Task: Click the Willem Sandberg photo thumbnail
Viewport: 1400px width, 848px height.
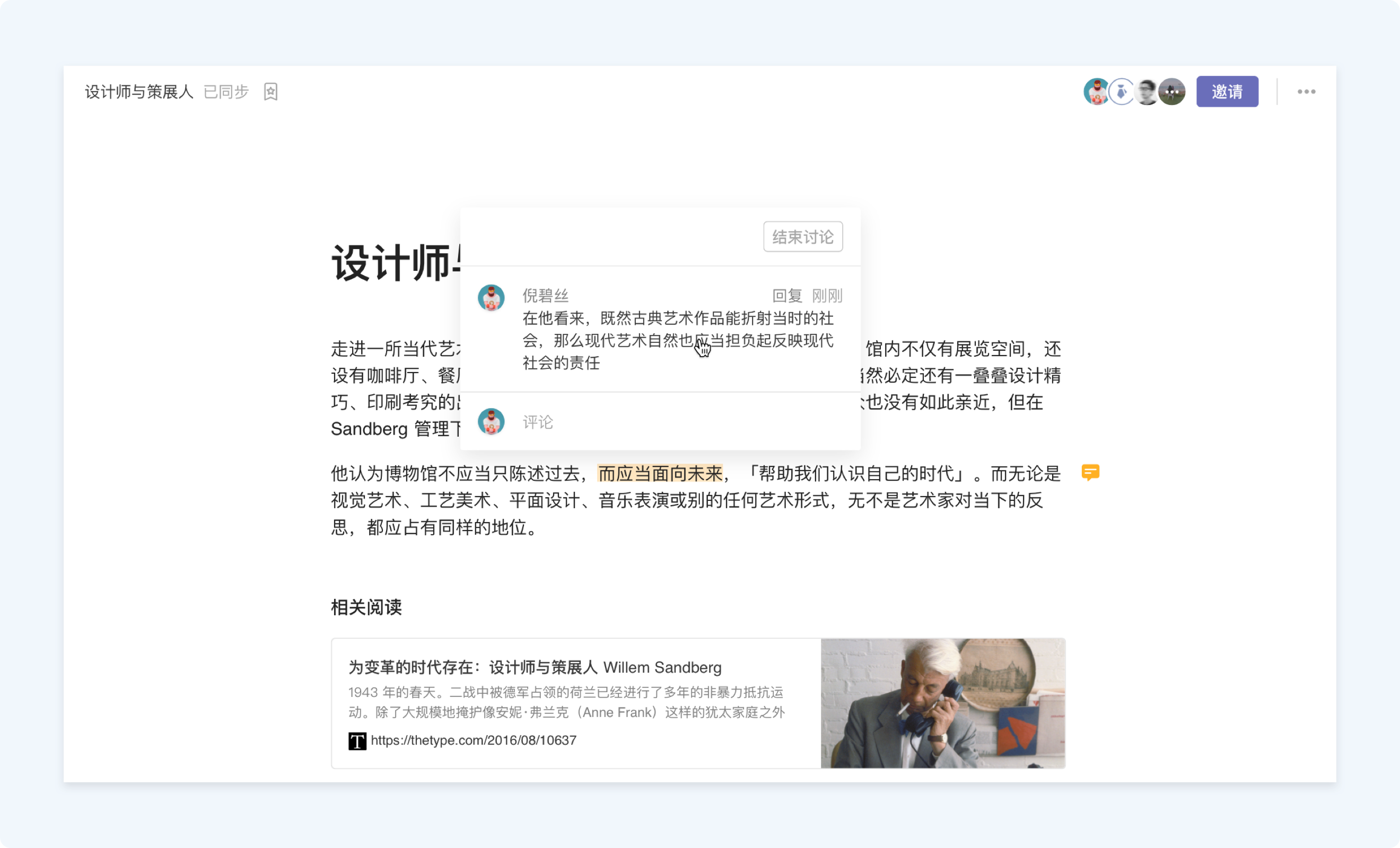Action: [x=943, y=703]
